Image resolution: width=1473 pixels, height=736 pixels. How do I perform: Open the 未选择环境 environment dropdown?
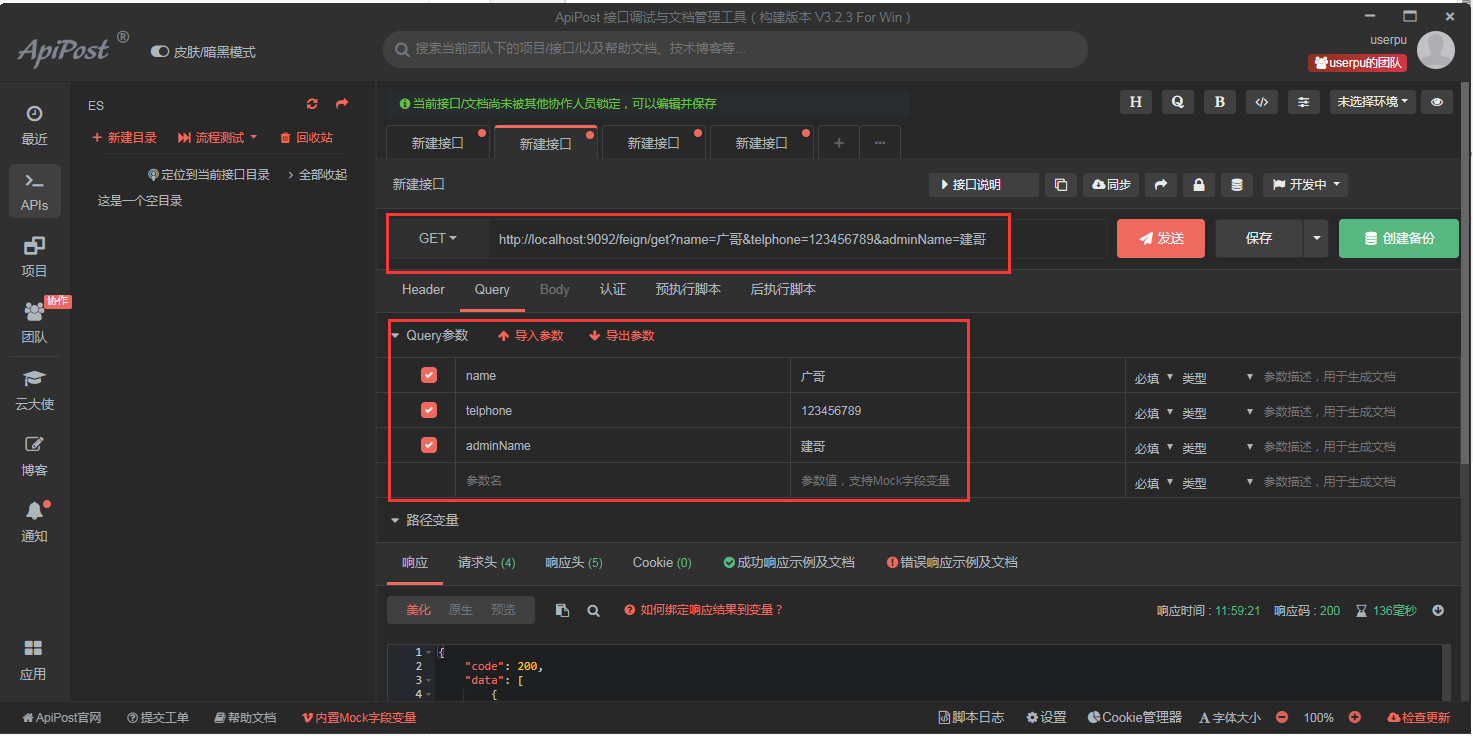point(1371,101)
